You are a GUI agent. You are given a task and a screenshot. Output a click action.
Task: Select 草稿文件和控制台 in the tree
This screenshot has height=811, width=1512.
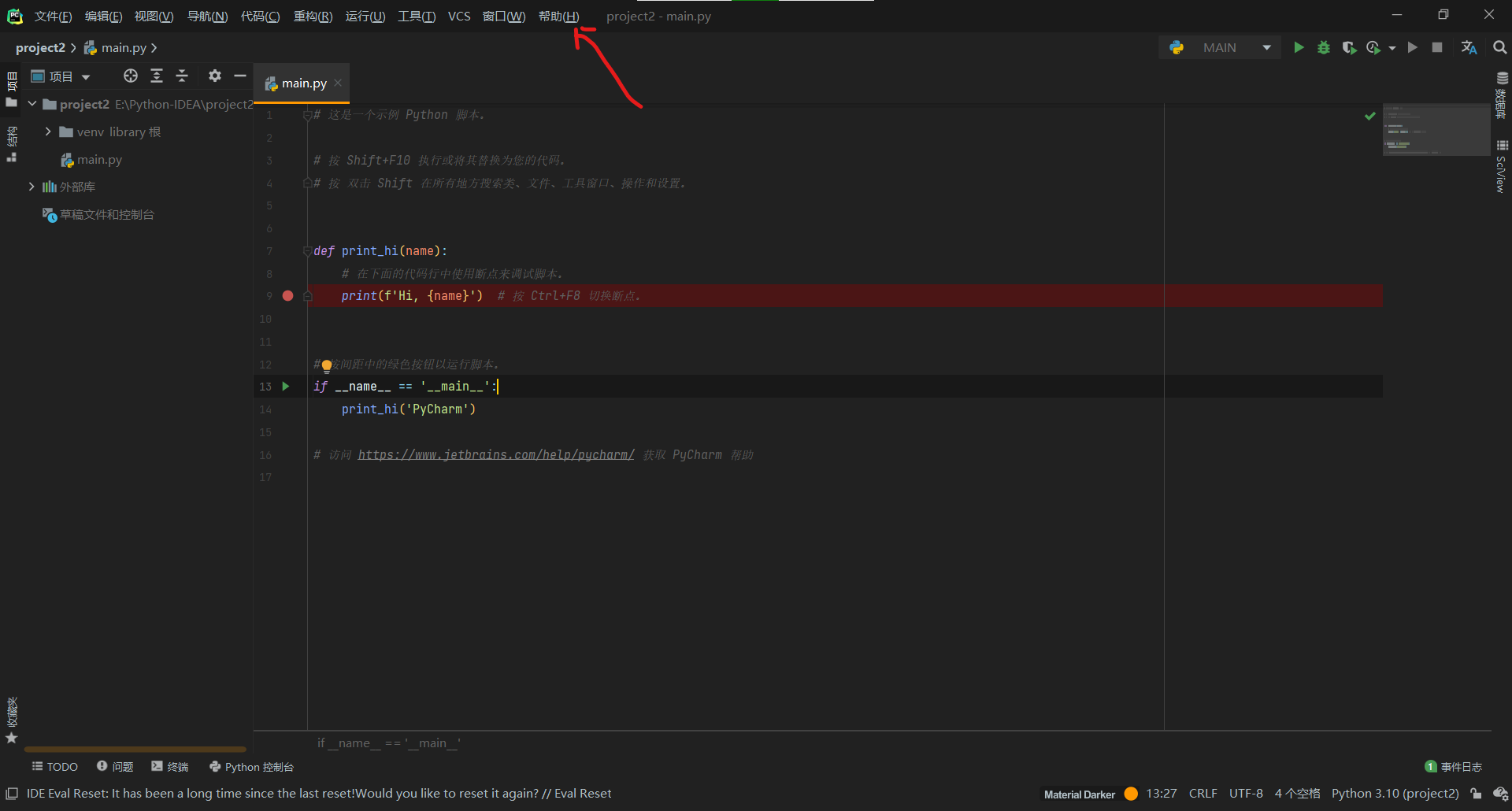[106, 215]
